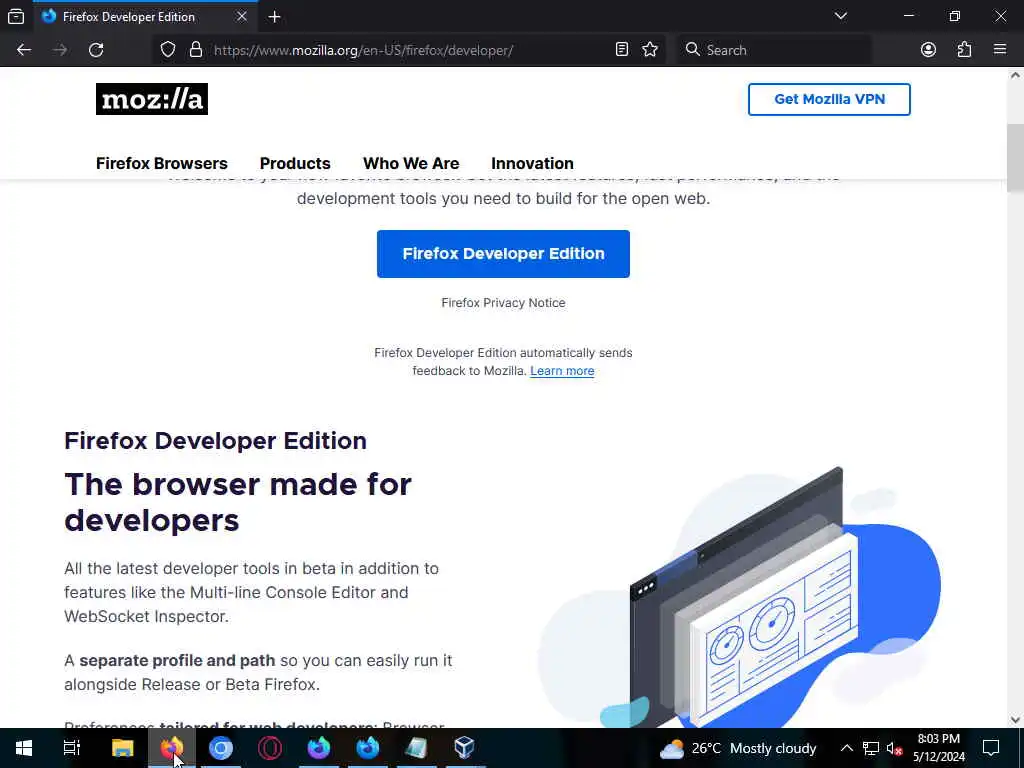This screenshot has height=768, width=1024.
Task: Open the Chromium browser taskbar icon
Action: pyautogui.click(x=221, y=748)
